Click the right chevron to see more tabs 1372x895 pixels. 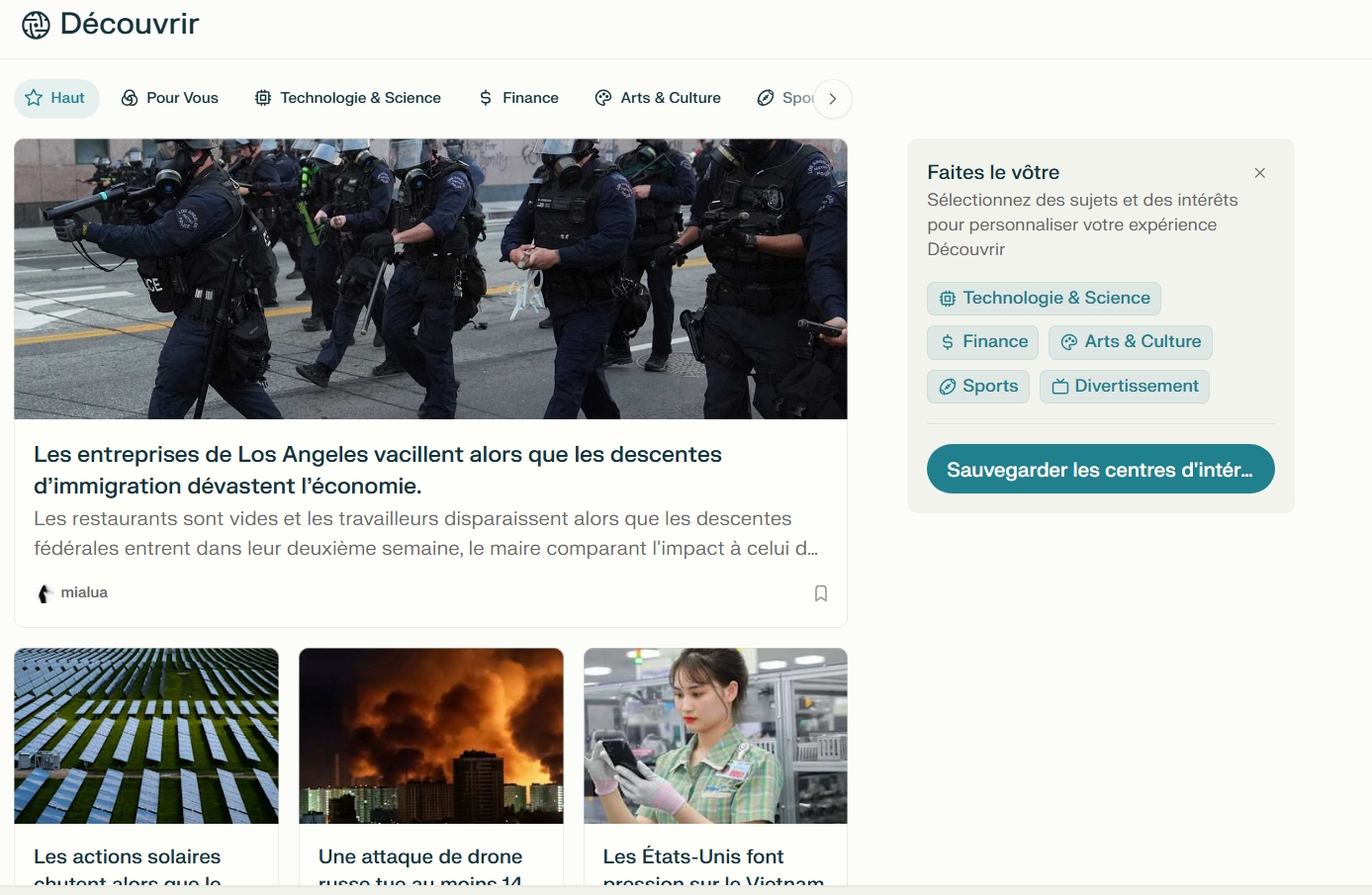point(833,99)
